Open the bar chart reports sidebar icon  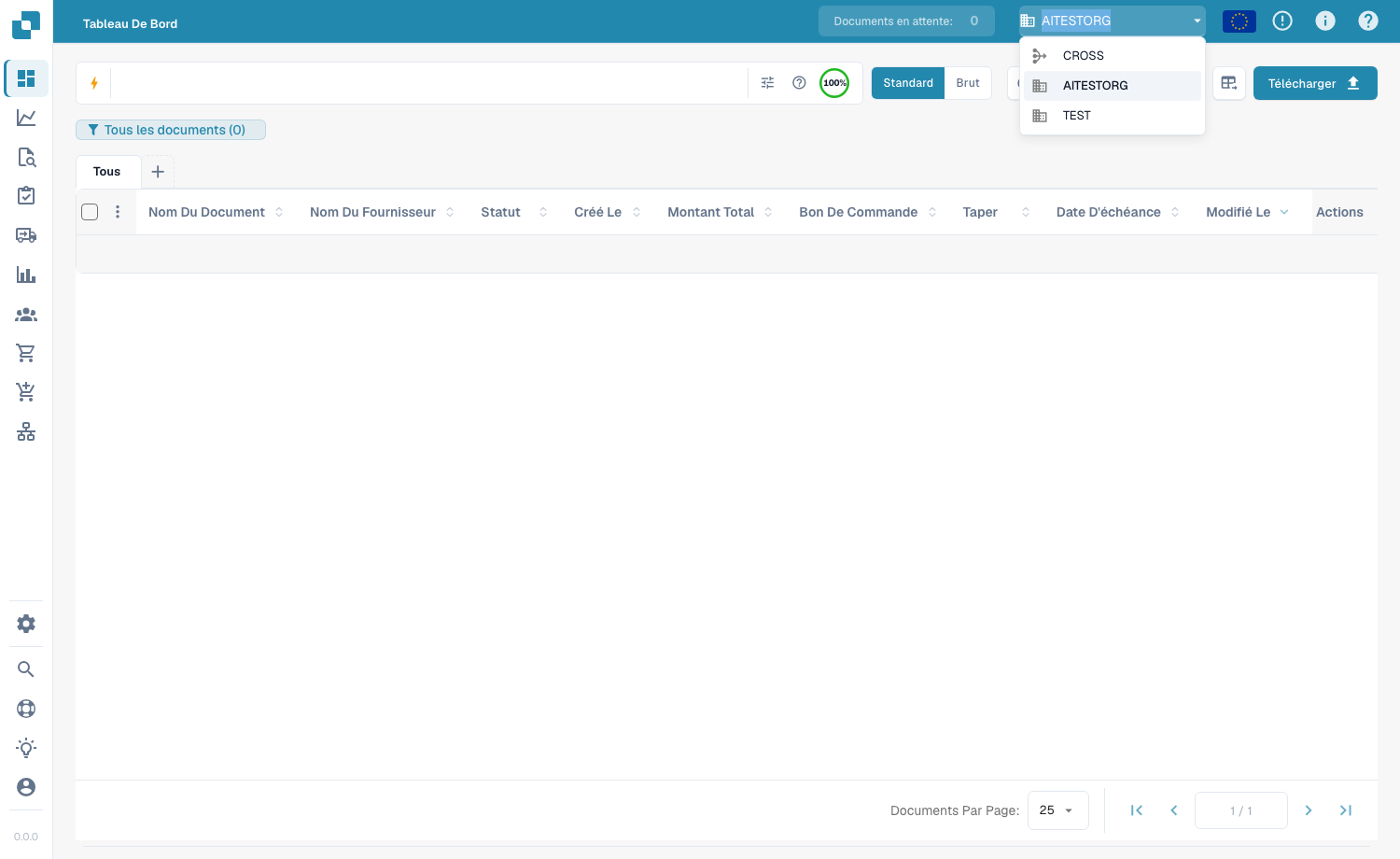point(26,275)
